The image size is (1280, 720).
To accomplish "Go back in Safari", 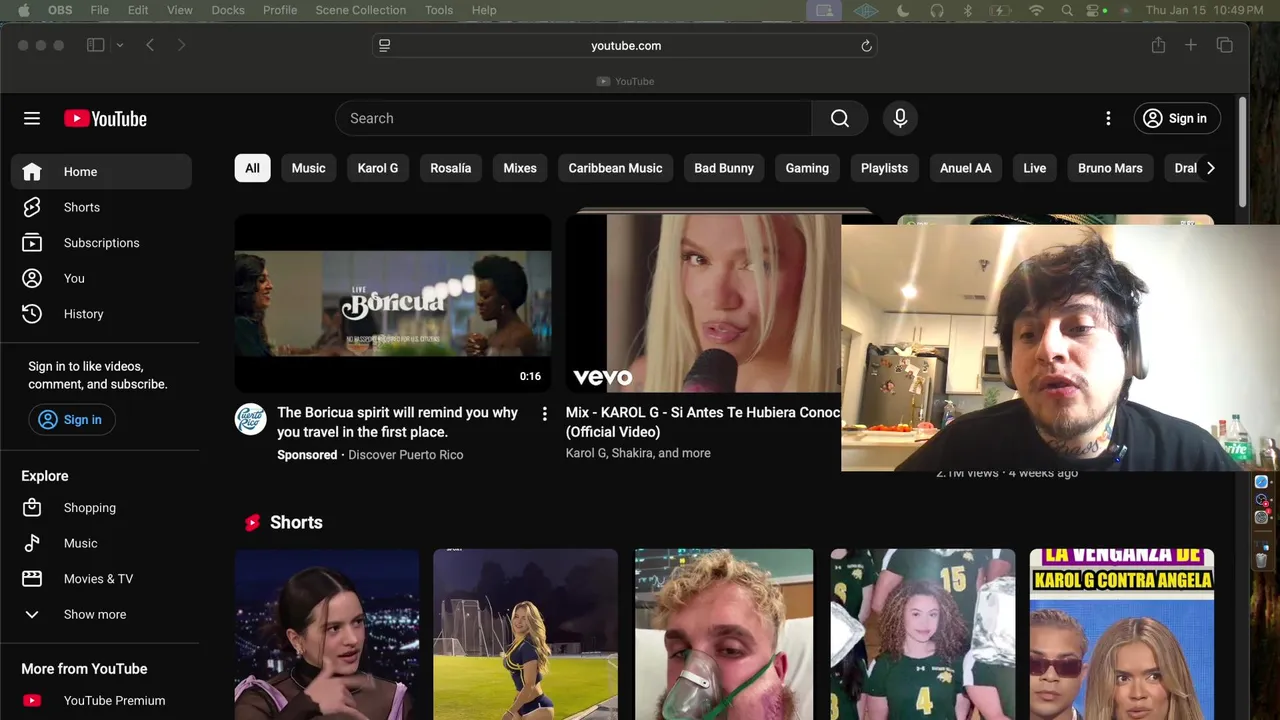I will point(150,45).
